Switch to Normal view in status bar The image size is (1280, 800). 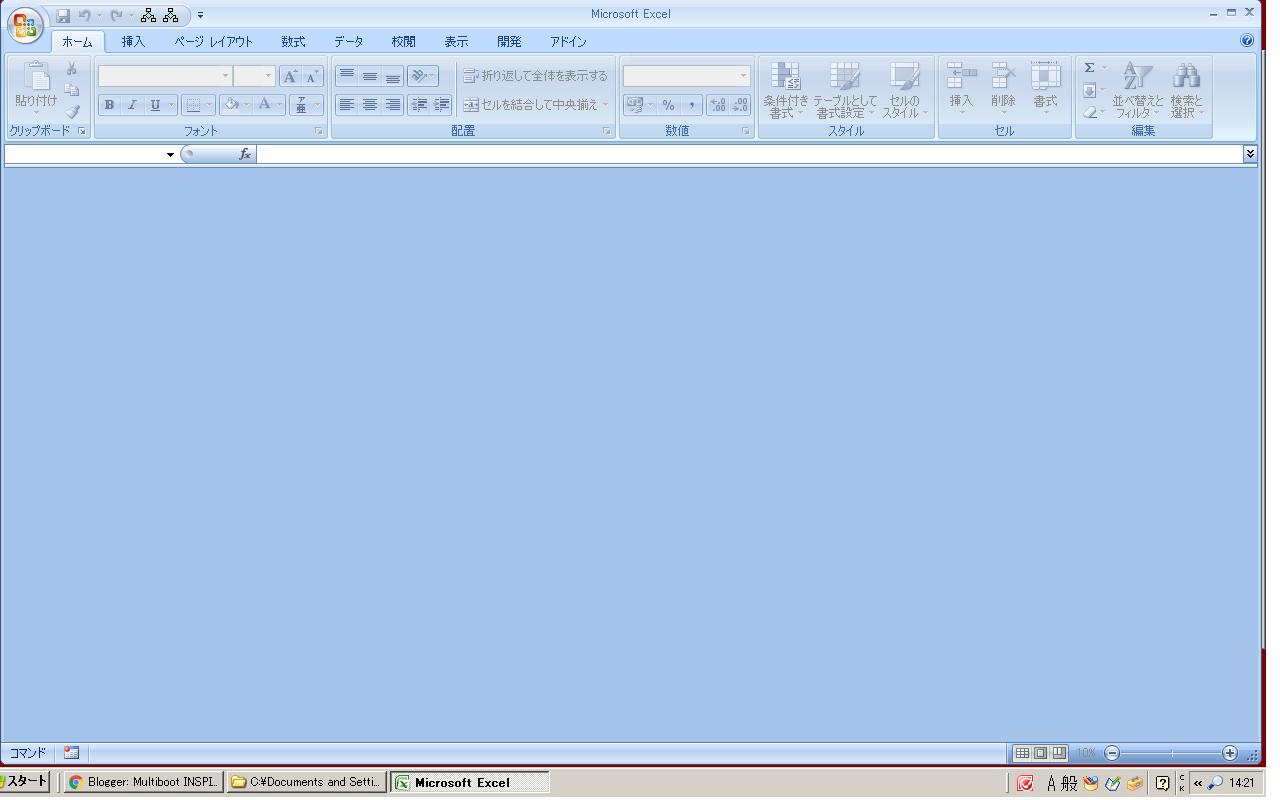pyautogui.click(x=1022, y=753)
